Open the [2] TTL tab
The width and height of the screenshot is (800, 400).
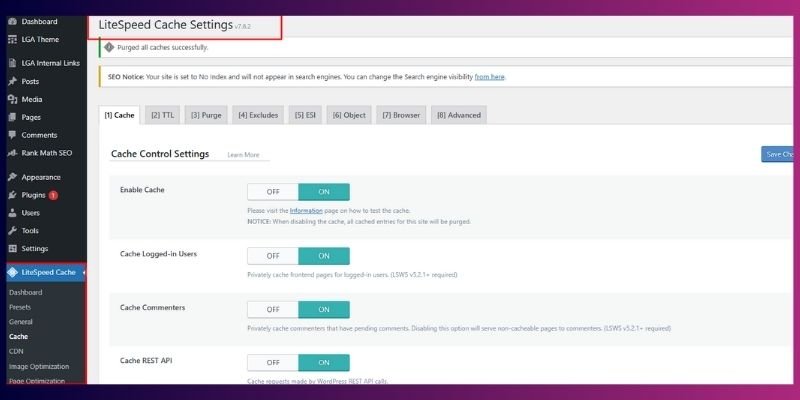(162, 115)
